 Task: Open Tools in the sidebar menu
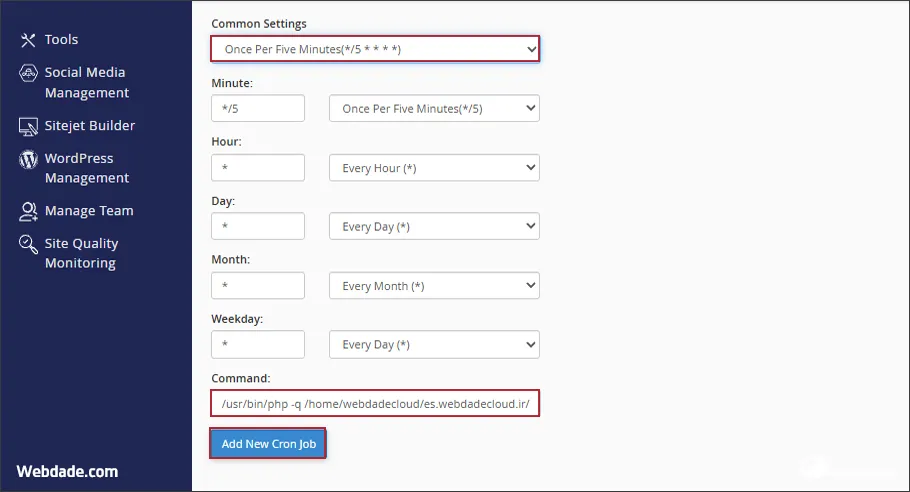[61, 40]
